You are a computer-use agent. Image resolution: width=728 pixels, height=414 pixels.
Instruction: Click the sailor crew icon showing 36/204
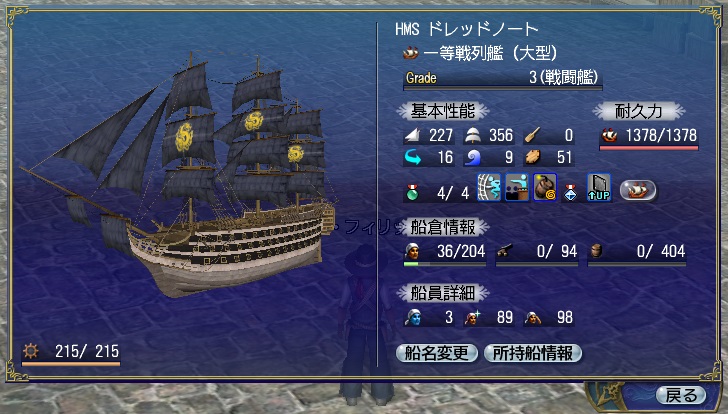coord(412,251)
